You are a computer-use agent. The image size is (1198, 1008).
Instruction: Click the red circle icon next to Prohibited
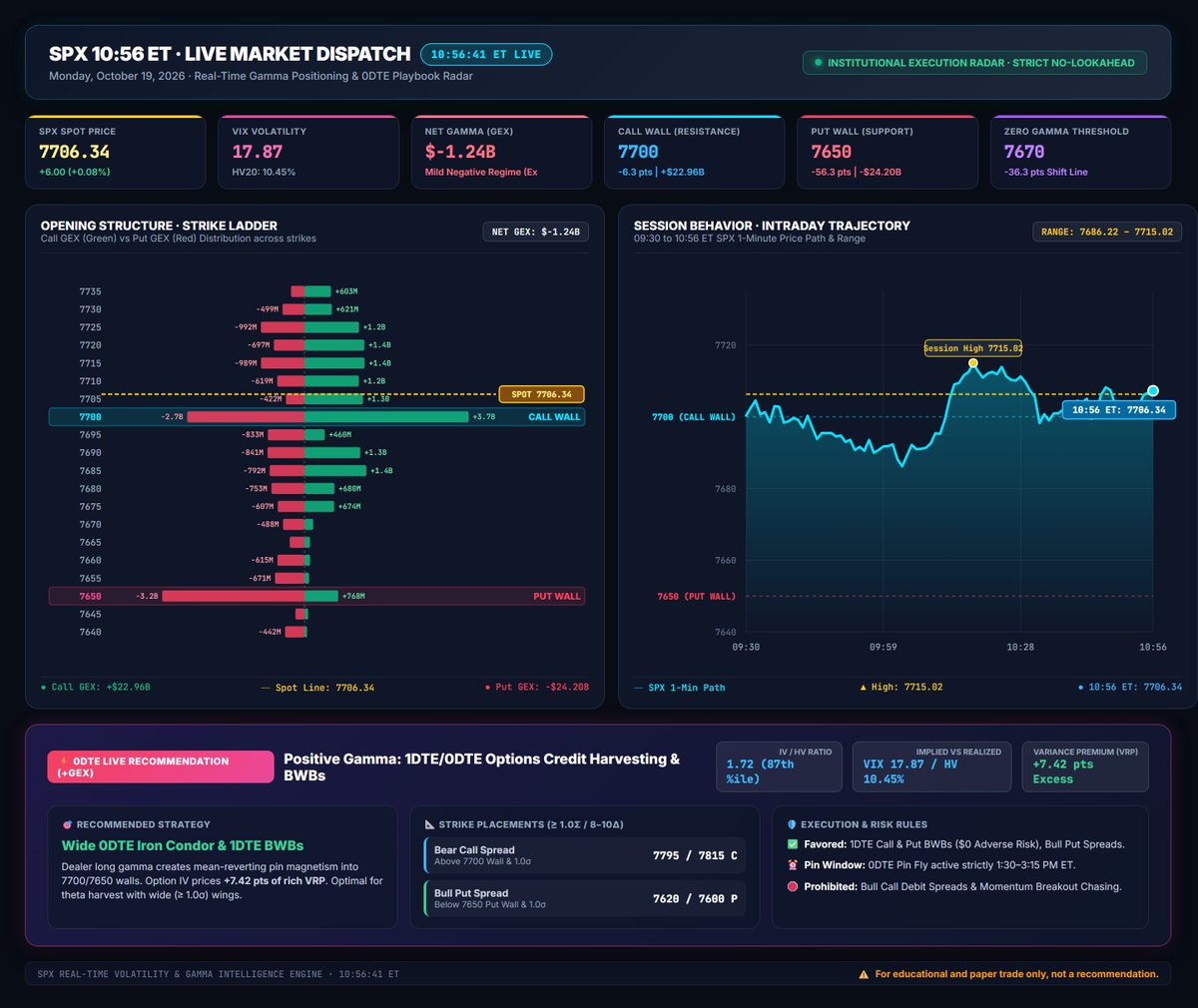point(793,886)
